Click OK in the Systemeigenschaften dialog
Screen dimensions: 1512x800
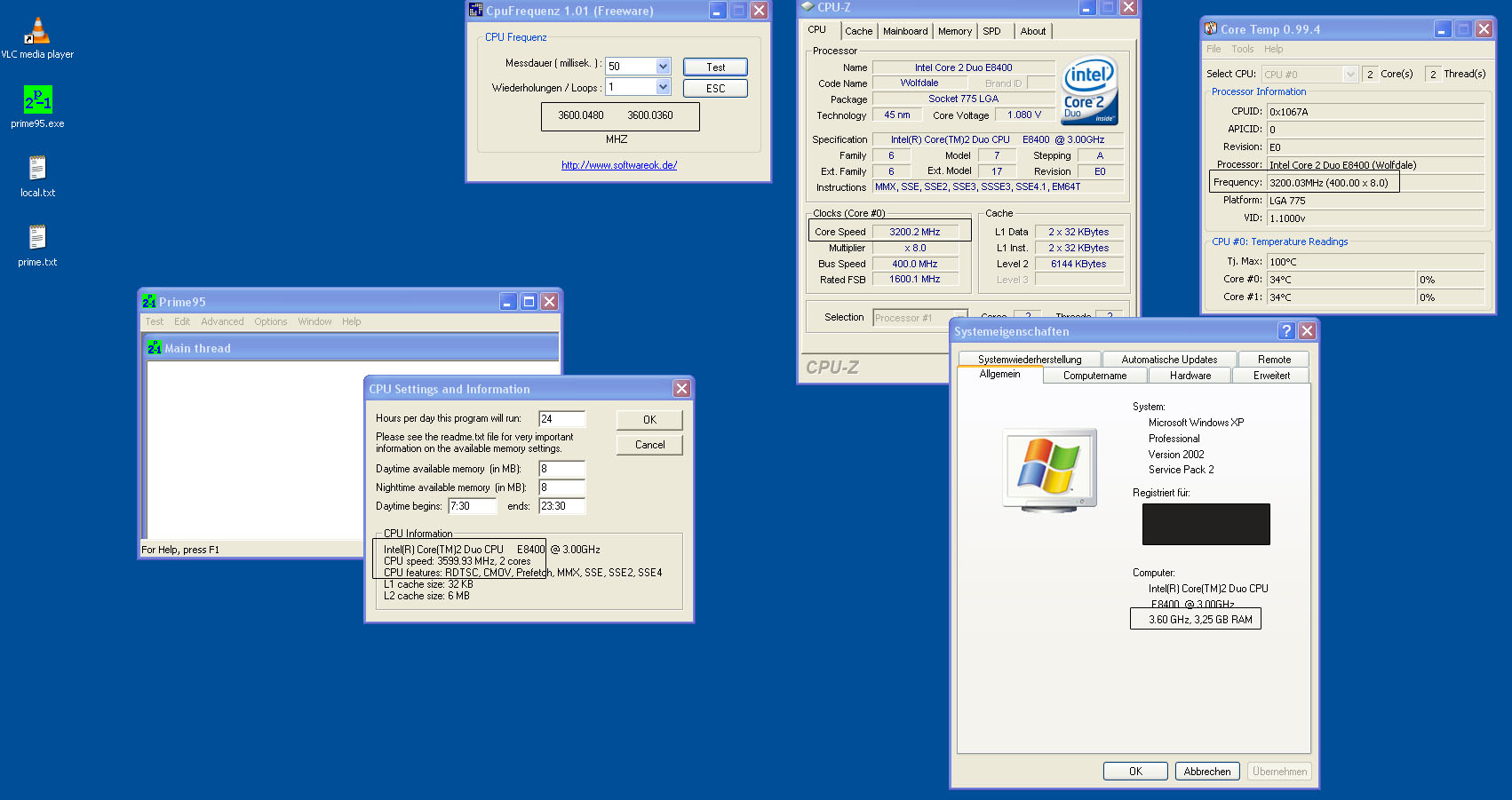coord(1135,772)
